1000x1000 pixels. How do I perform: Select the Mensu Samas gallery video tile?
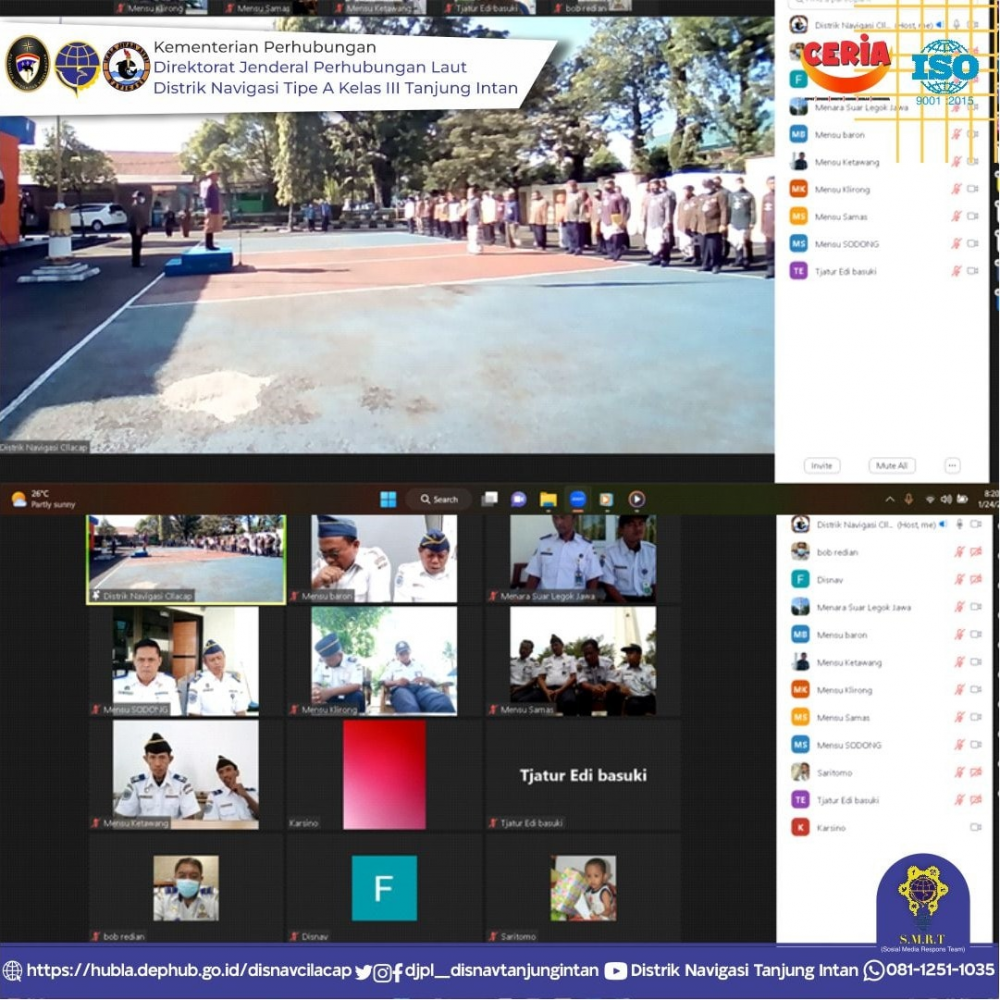click(582, 661)
